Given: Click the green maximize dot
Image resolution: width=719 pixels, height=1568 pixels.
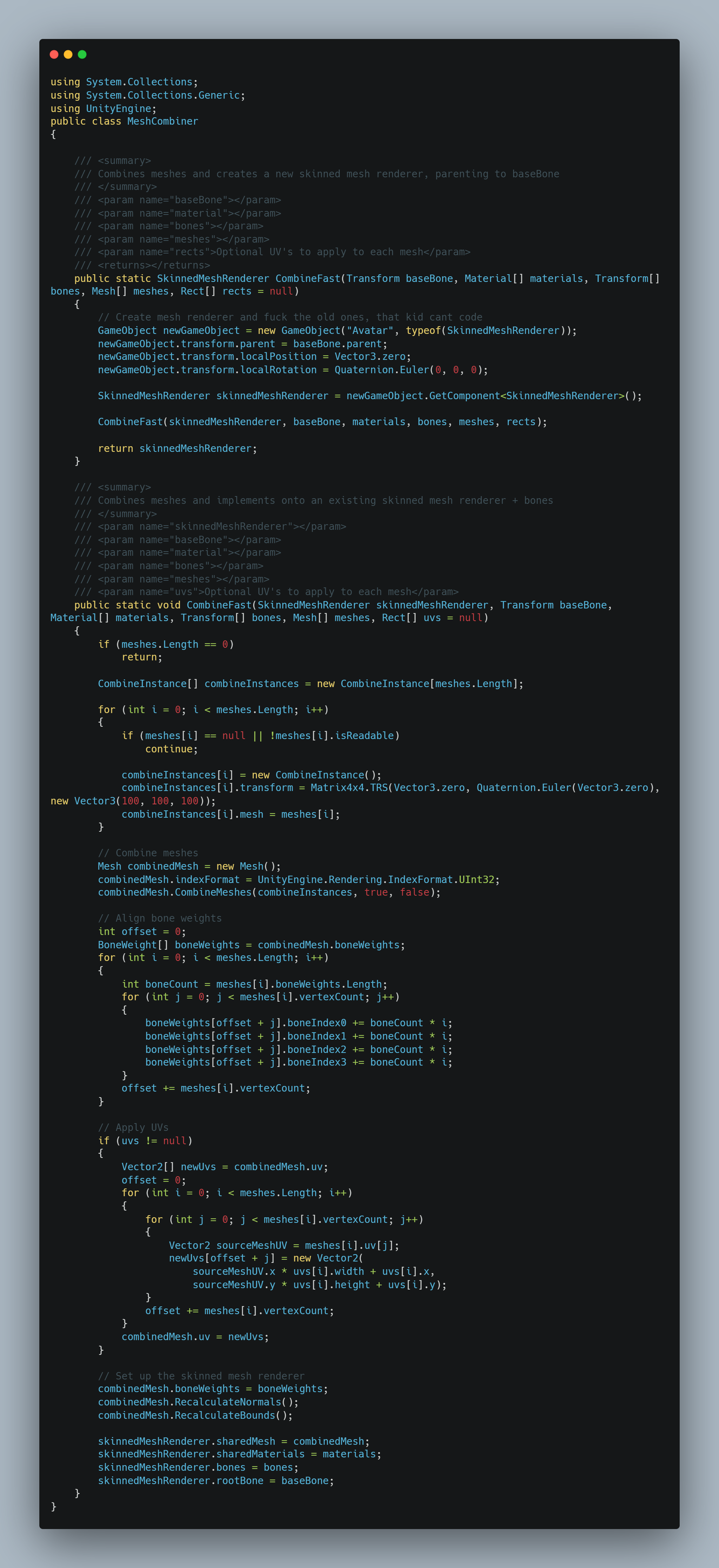Looking at the screenshot, I should click(x=82, y=55).
